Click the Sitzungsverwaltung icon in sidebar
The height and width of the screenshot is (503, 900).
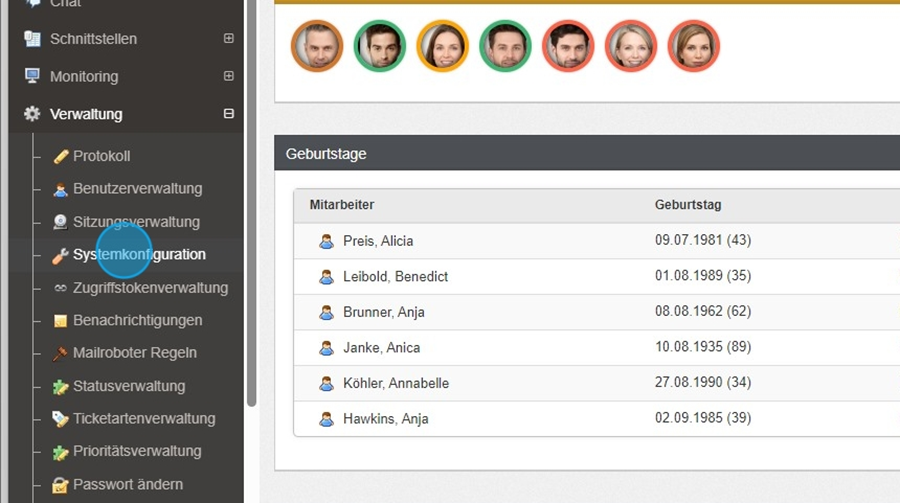pyautogui.click(x=61, y=222)
